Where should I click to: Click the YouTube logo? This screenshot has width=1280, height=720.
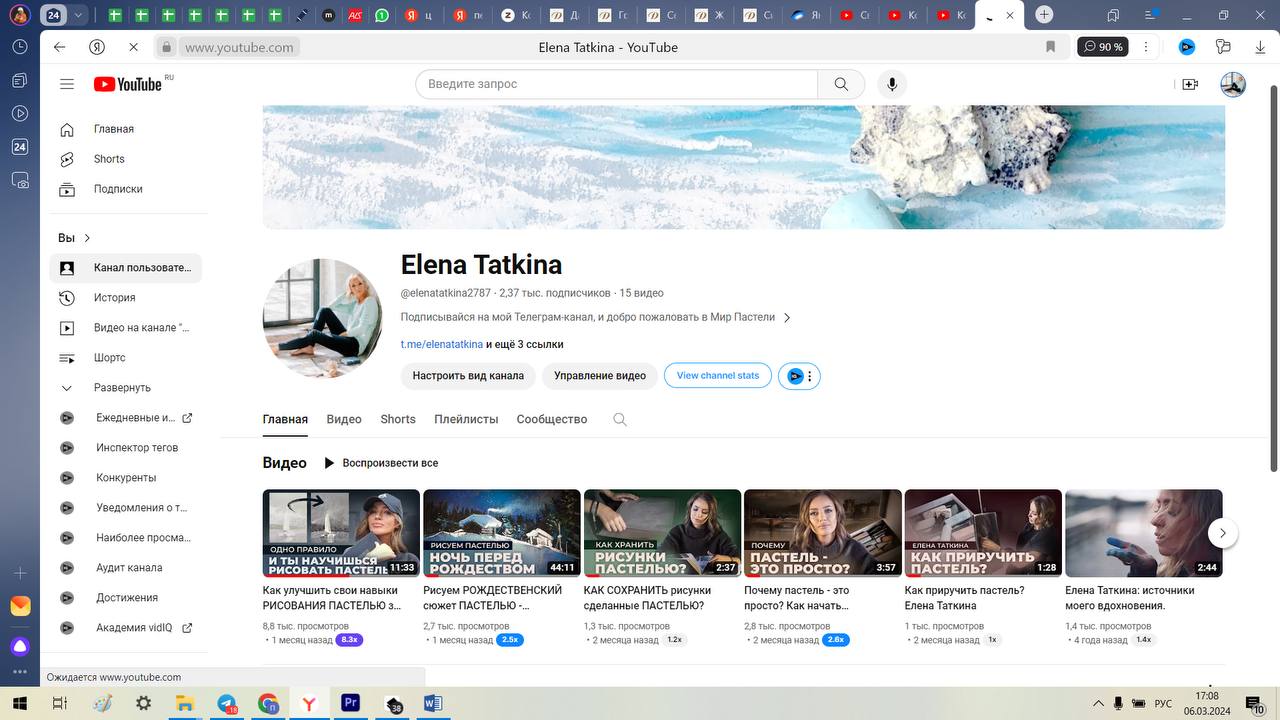pyautogui.click(x=128, y=85)
